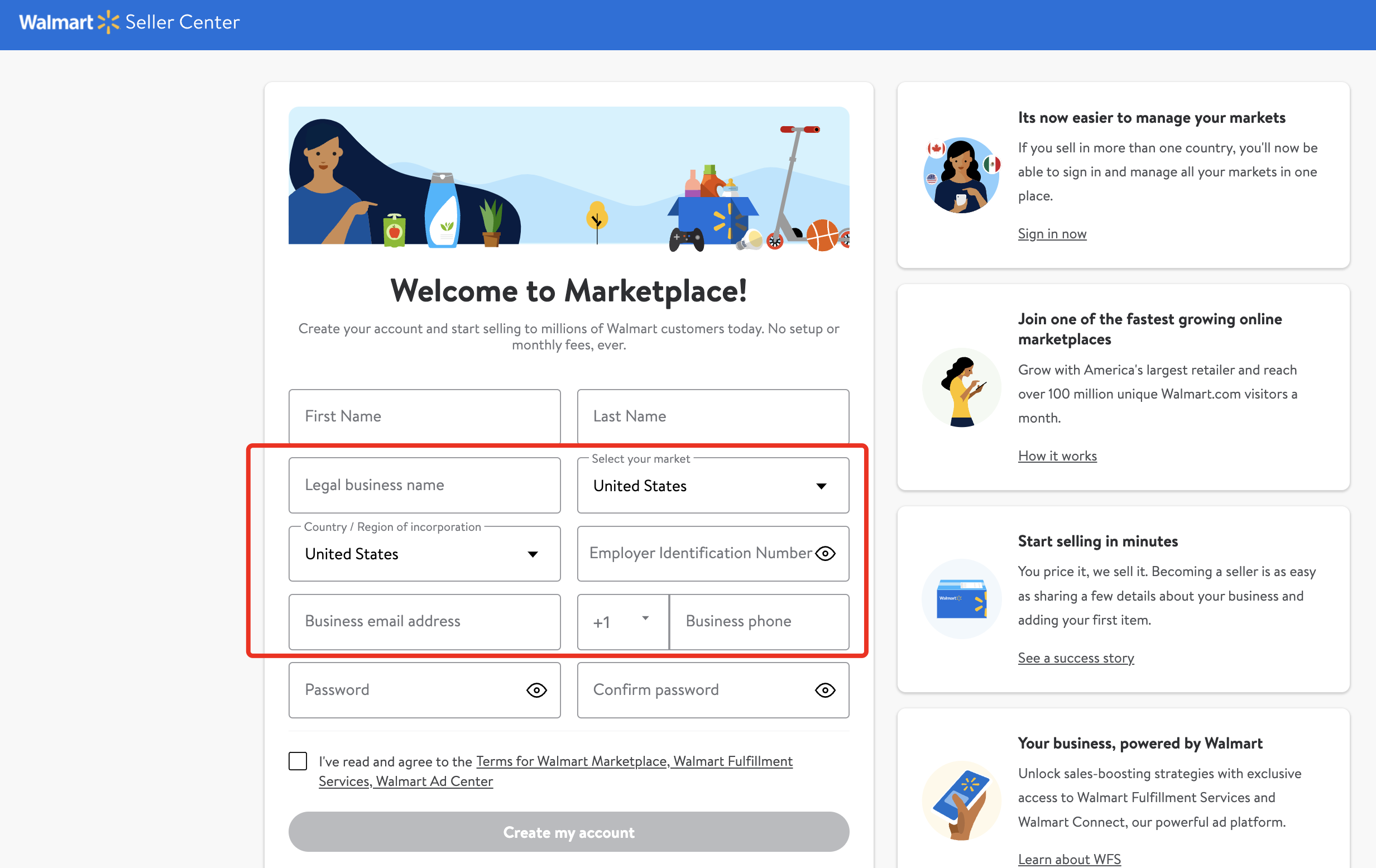The image size is (1376, 868).
Task: Toggle Password field visibility eye icon
Action: 536,690
